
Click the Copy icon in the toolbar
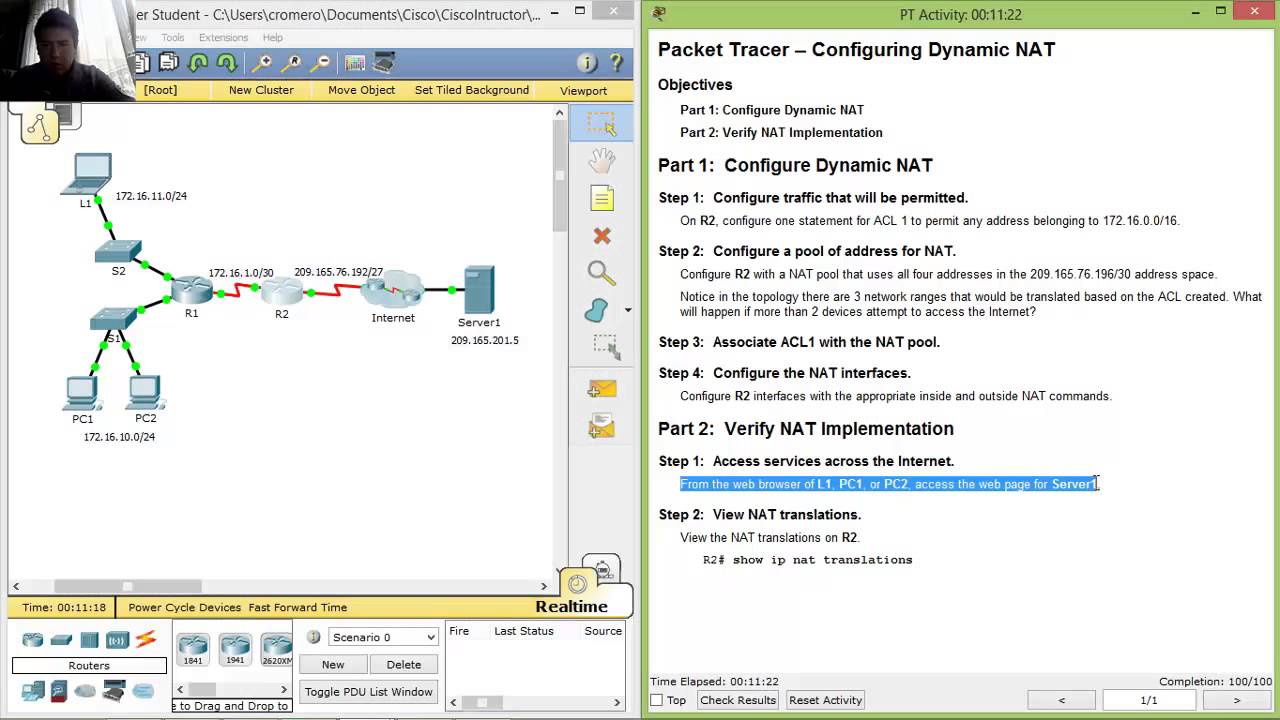click(142, 63)
